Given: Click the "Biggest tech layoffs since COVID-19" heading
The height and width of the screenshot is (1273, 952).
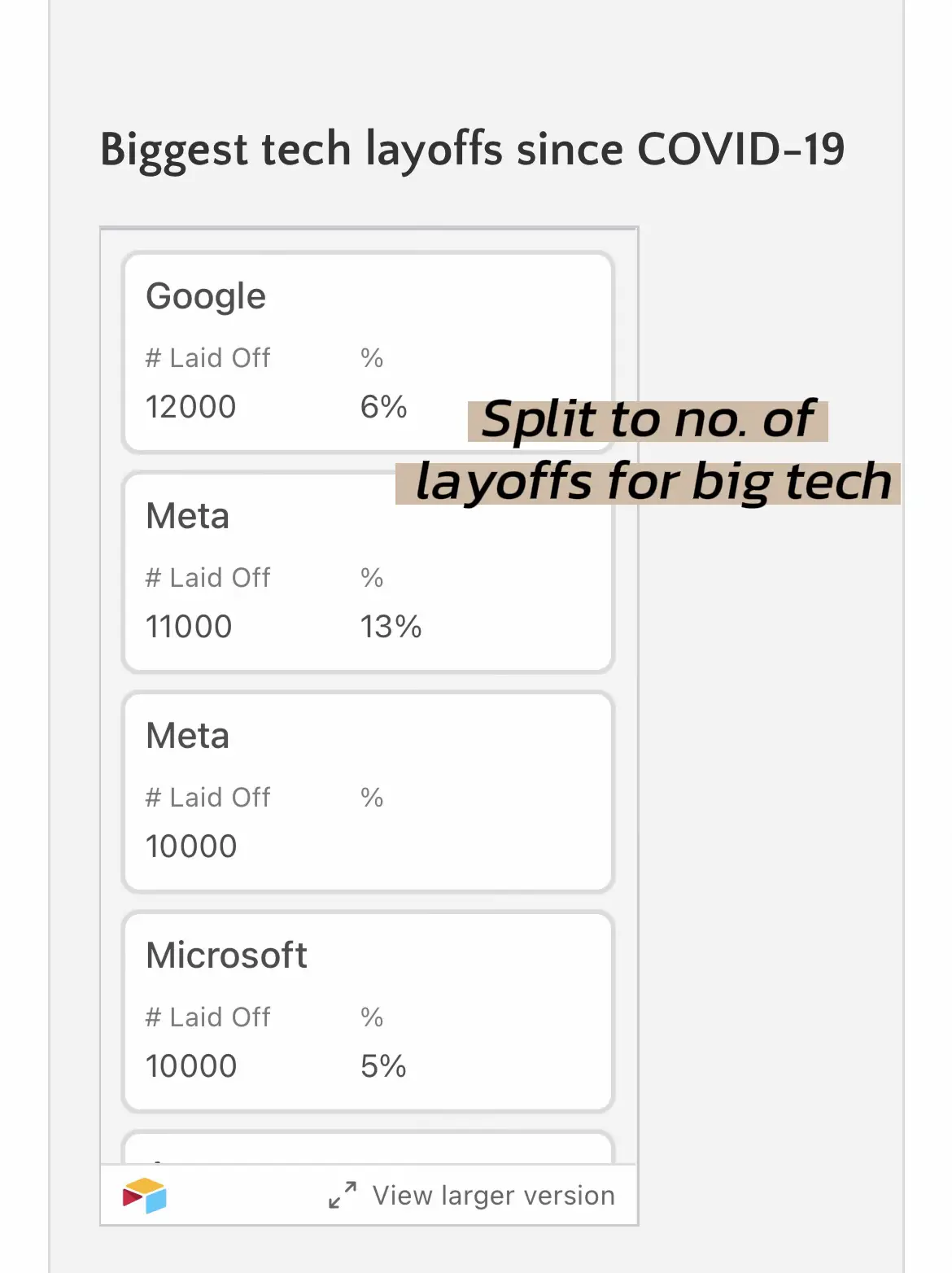Looking at the screenshot, I should (472, 150).
